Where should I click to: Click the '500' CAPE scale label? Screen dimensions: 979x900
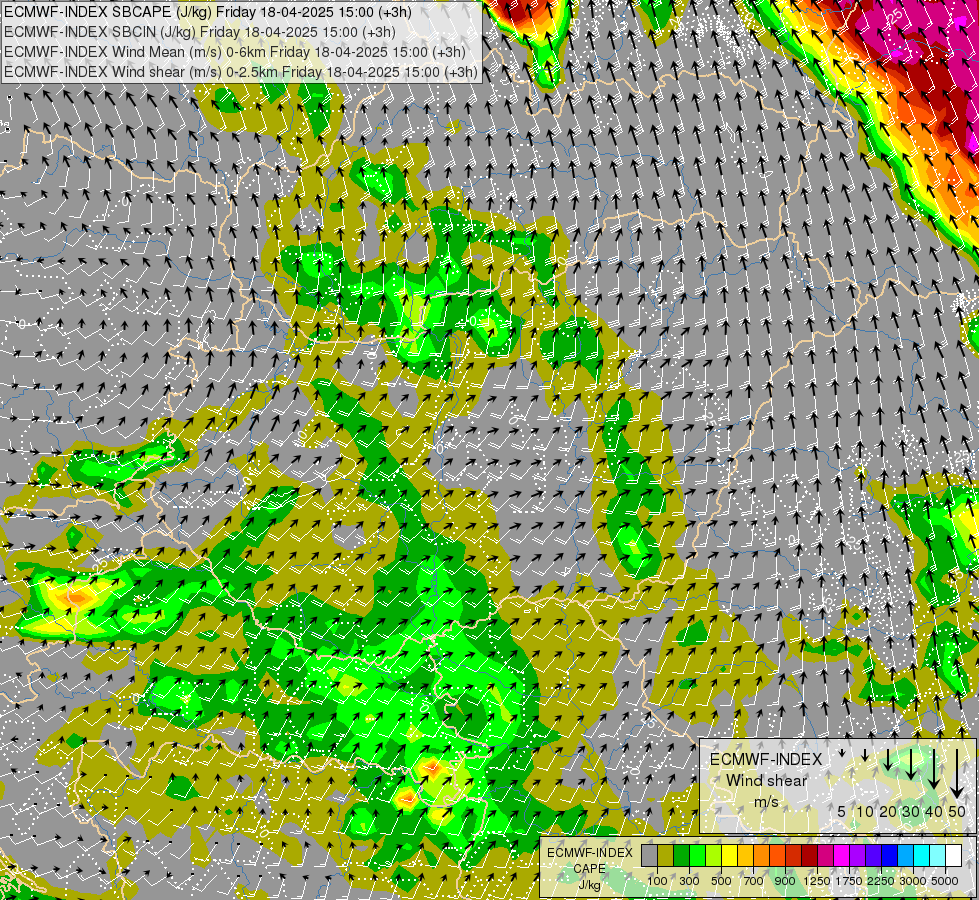coord(721,881)
